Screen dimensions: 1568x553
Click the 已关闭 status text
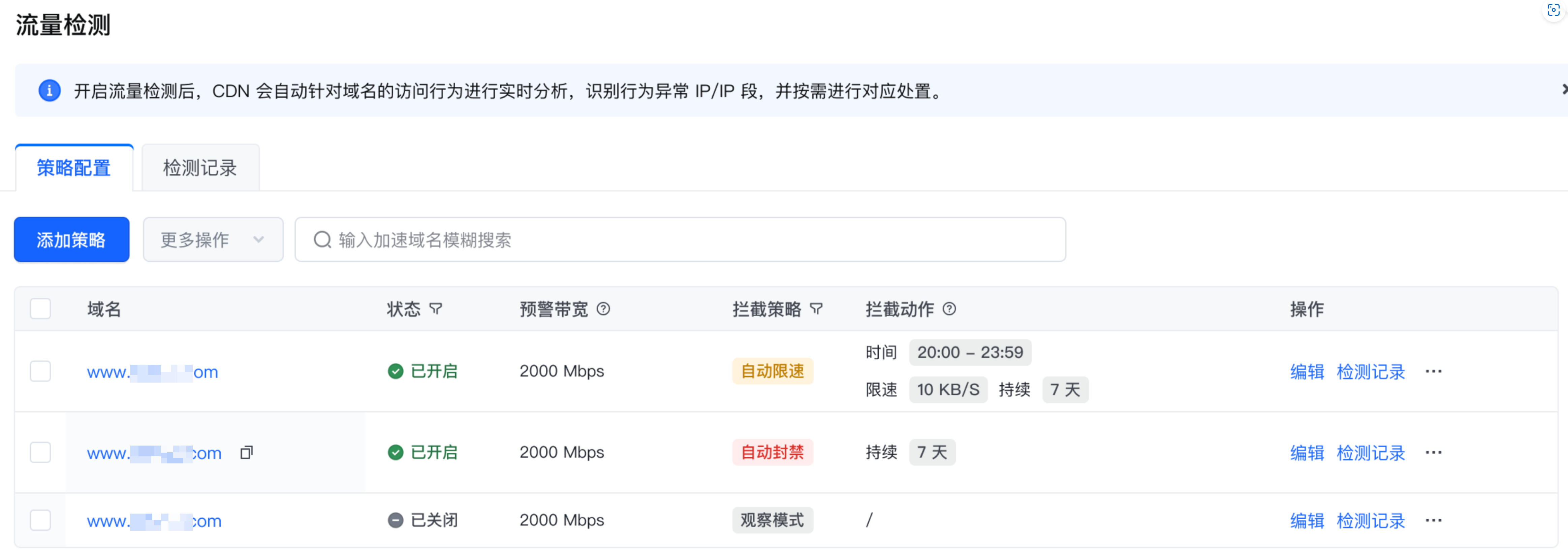[x=434, y=520]
